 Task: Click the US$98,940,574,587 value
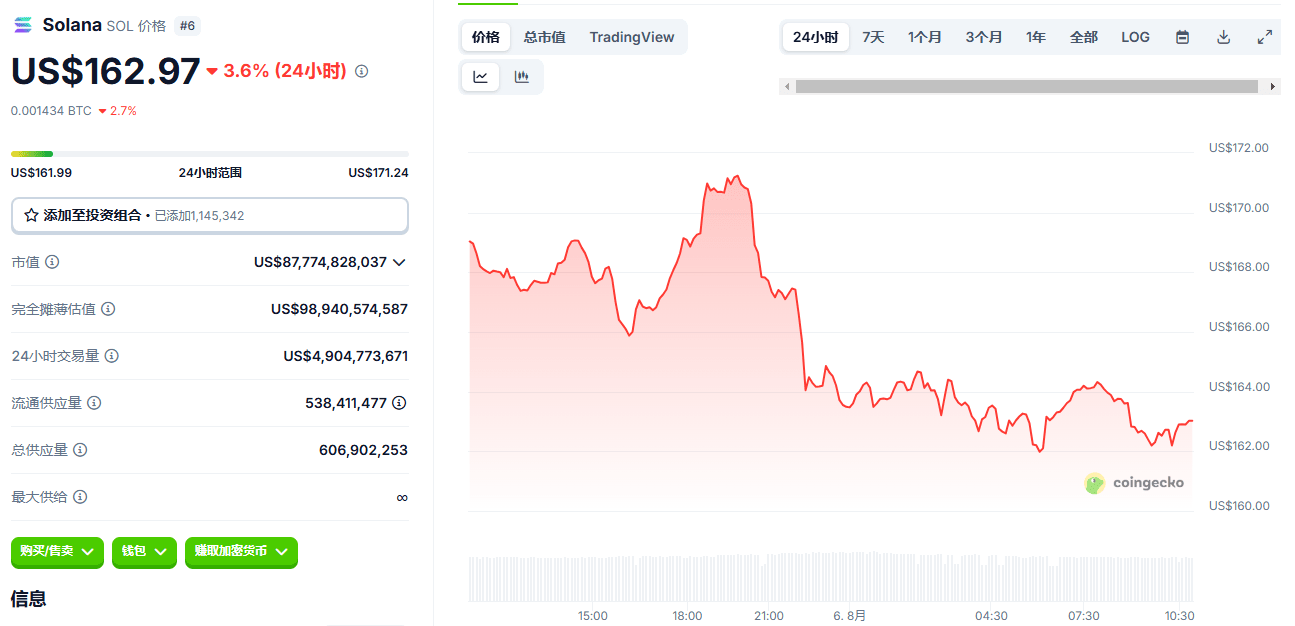[x=339, y=309]
